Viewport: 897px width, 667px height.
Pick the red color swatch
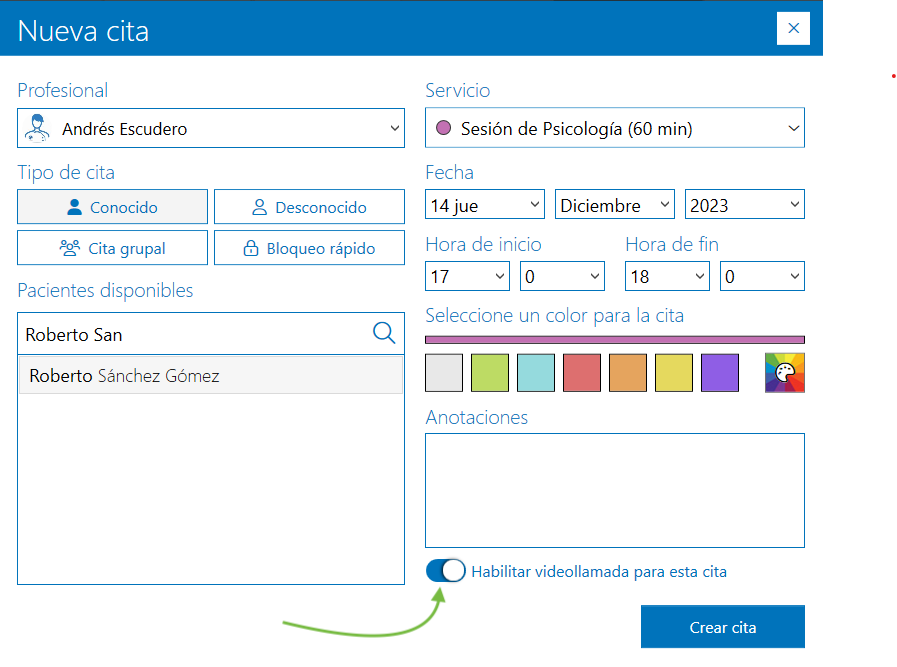click(582, 373)
